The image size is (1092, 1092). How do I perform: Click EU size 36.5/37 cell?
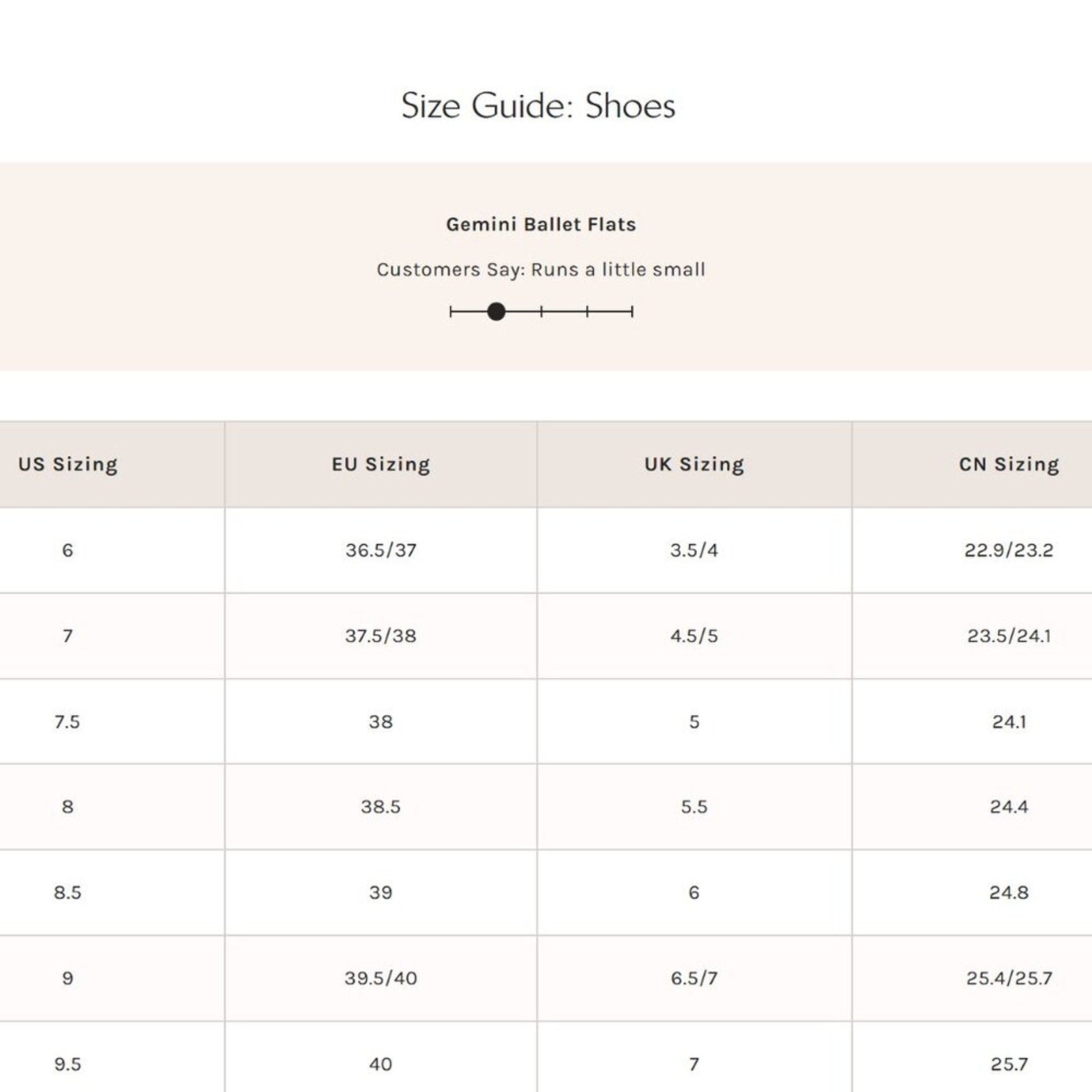click(381, 550)
